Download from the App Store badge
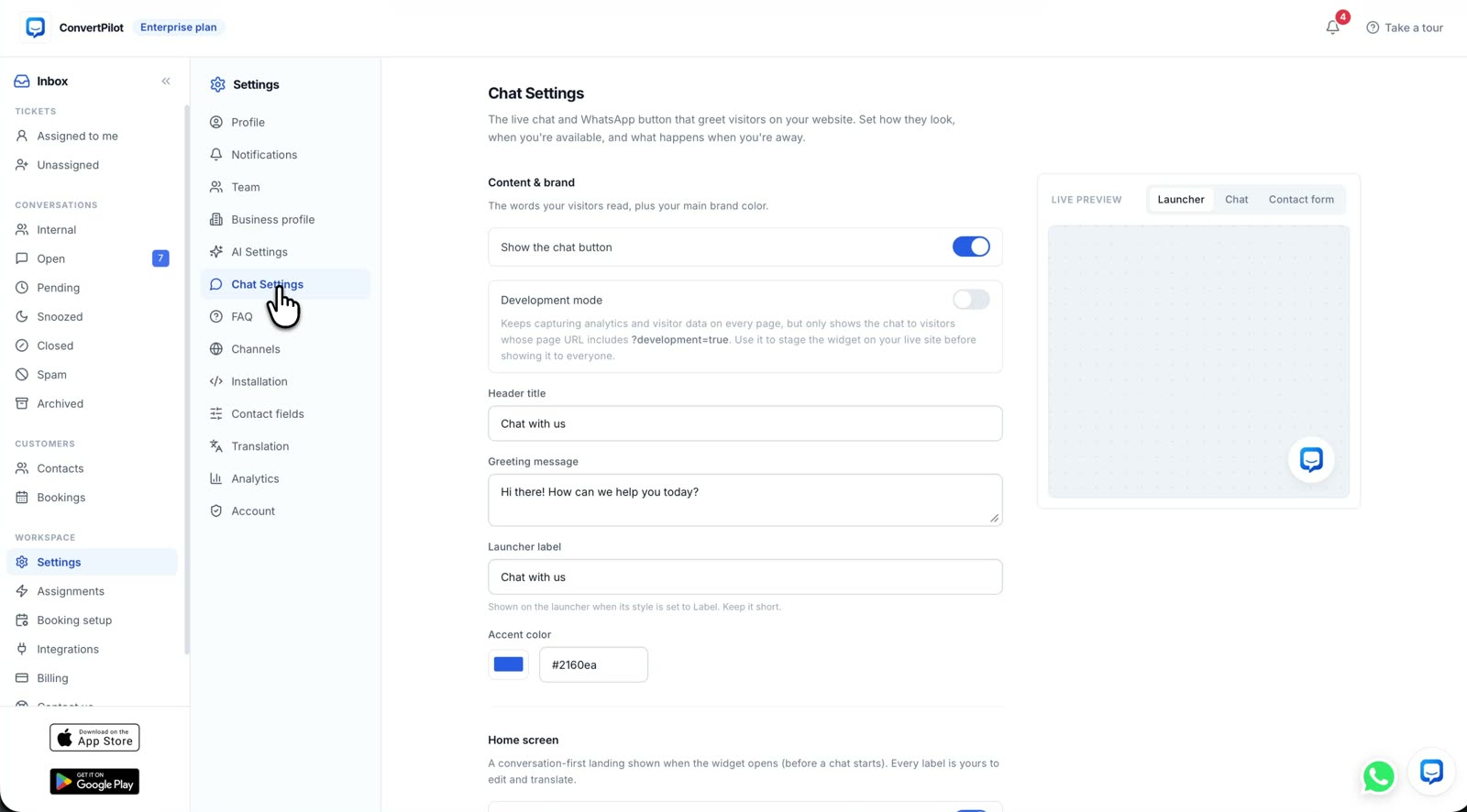 coord(94,738)
